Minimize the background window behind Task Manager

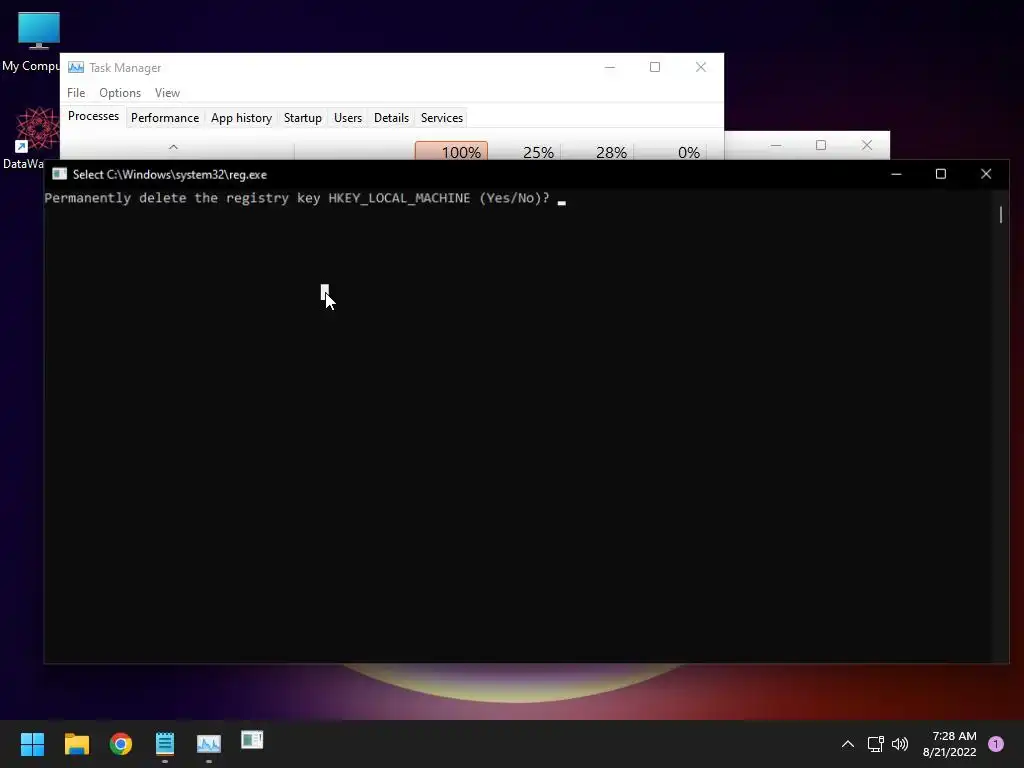click(x=775, y=145)
